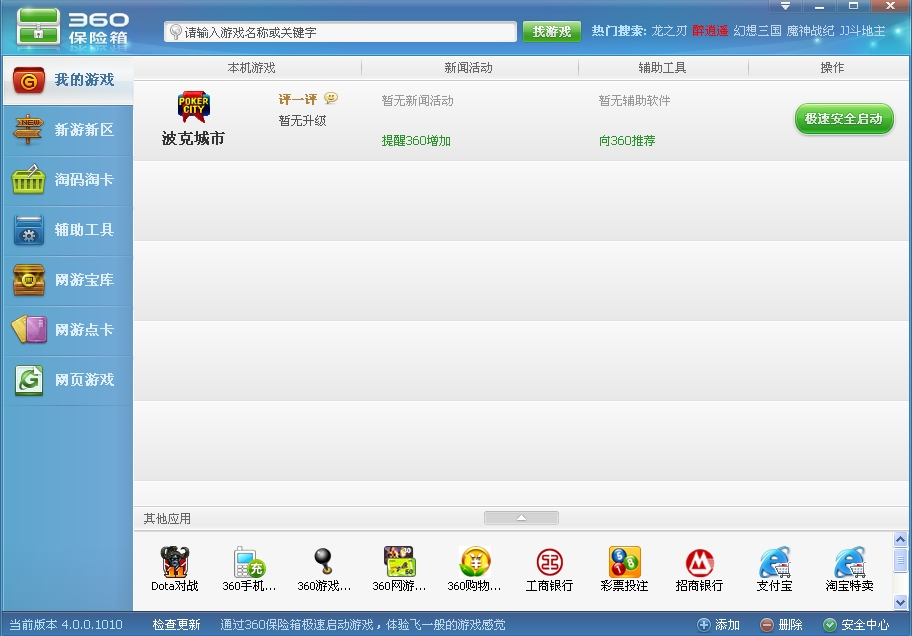Image resolution: width=912 pixels, height=636 pixels.
Task: Click the 当前版本 4.0.0.1010 text
Action: click(x=66, y=625)
